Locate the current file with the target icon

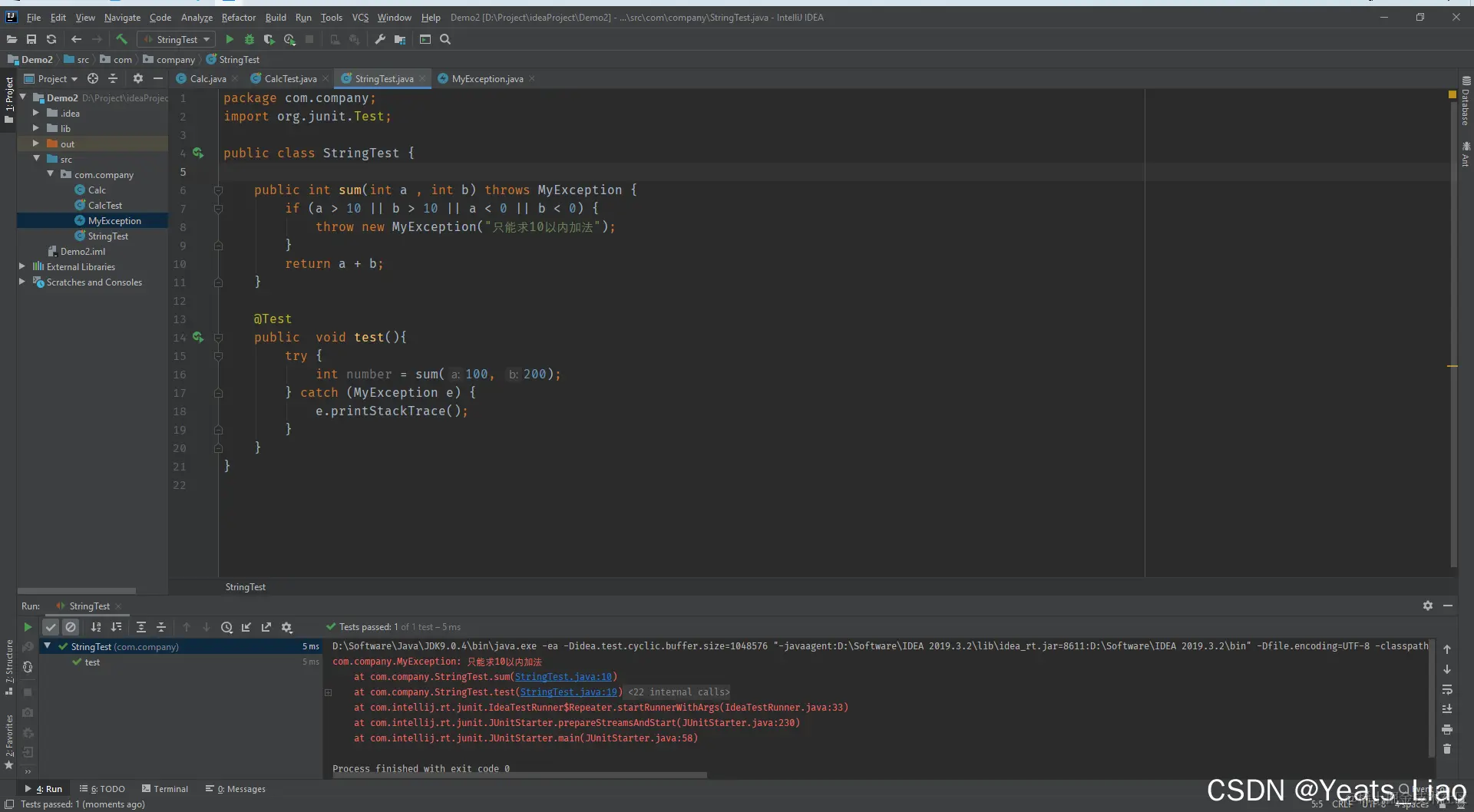(93, 78)
